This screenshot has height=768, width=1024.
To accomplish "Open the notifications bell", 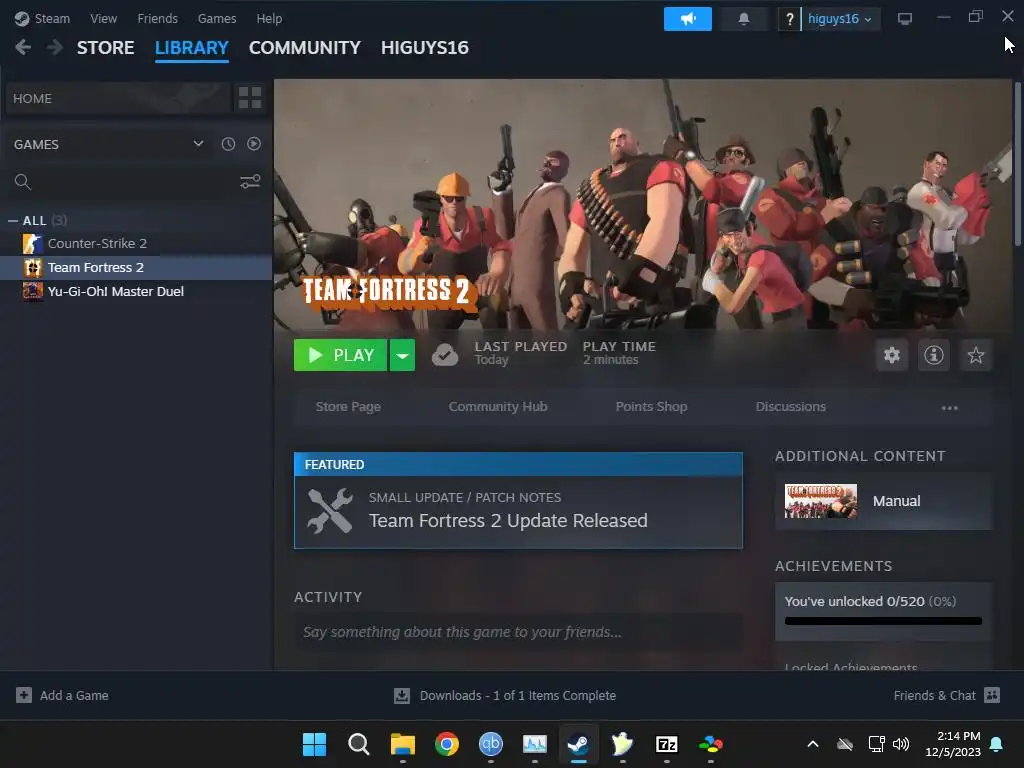I will (x=743, y=19).
